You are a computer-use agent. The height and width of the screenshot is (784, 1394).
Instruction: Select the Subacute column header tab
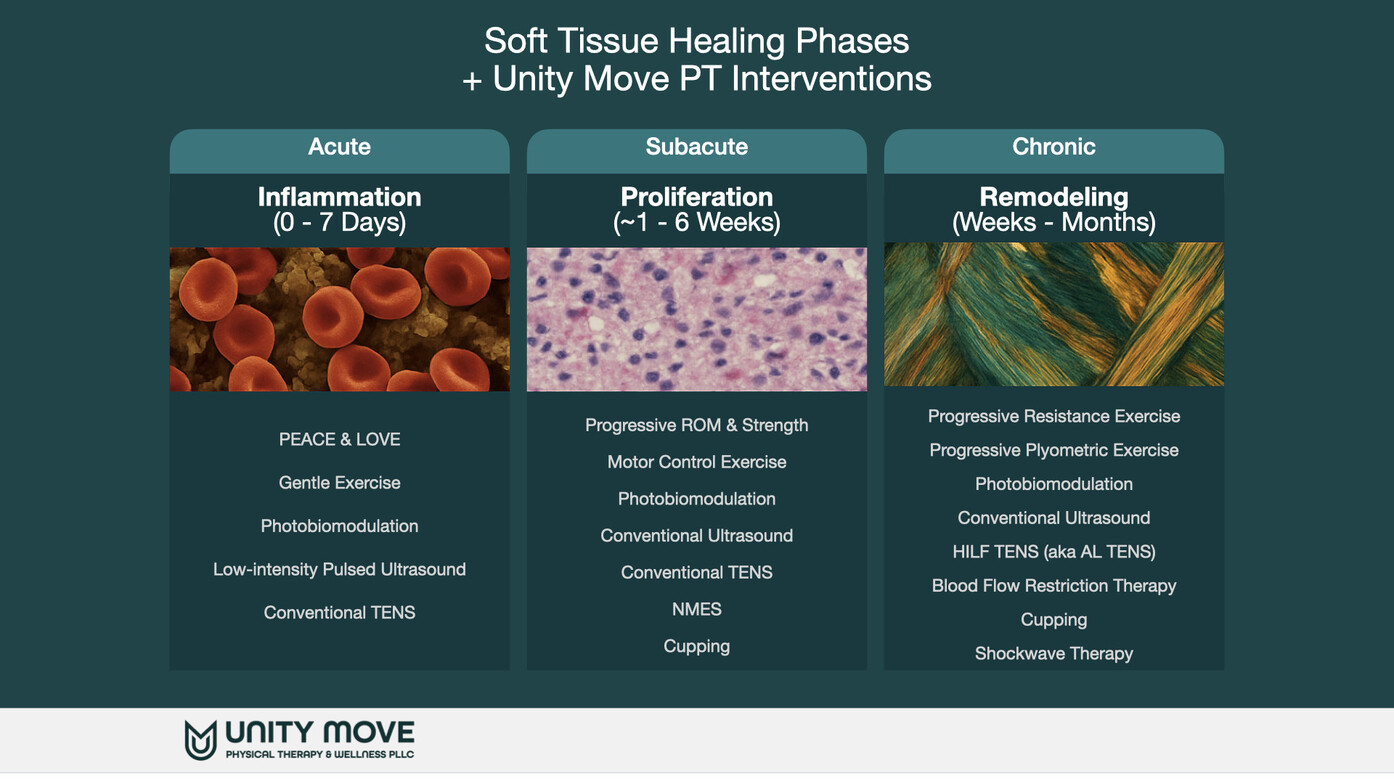pos(696,147)
